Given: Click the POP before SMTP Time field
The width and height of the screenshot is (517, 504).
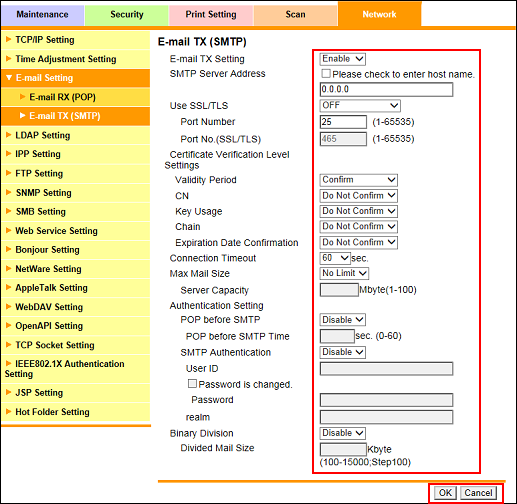Looking at the screenshot, I should (337, 336).
